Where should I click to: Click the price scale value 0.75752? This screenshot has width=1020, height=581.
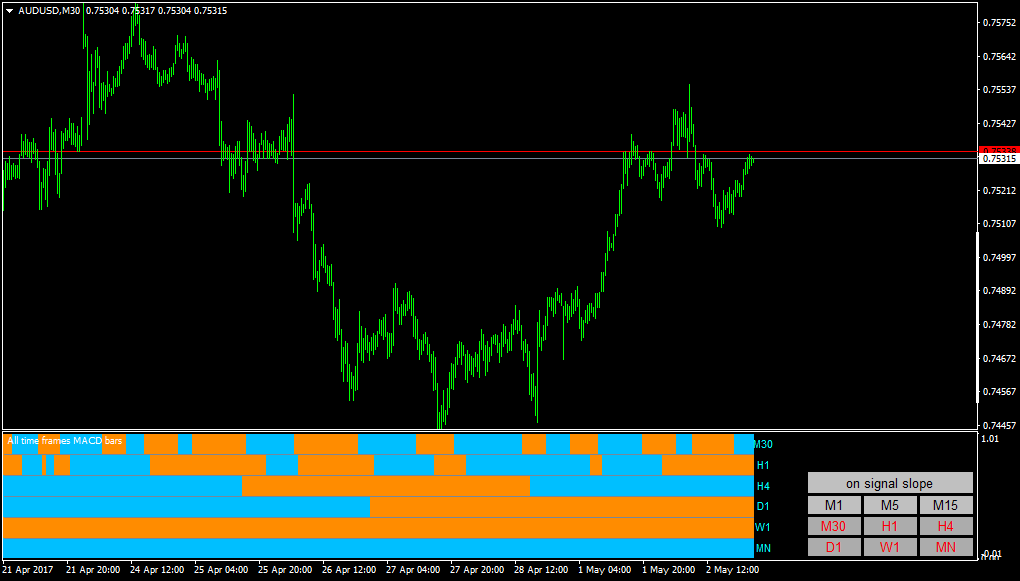[x=1000, y=23]
